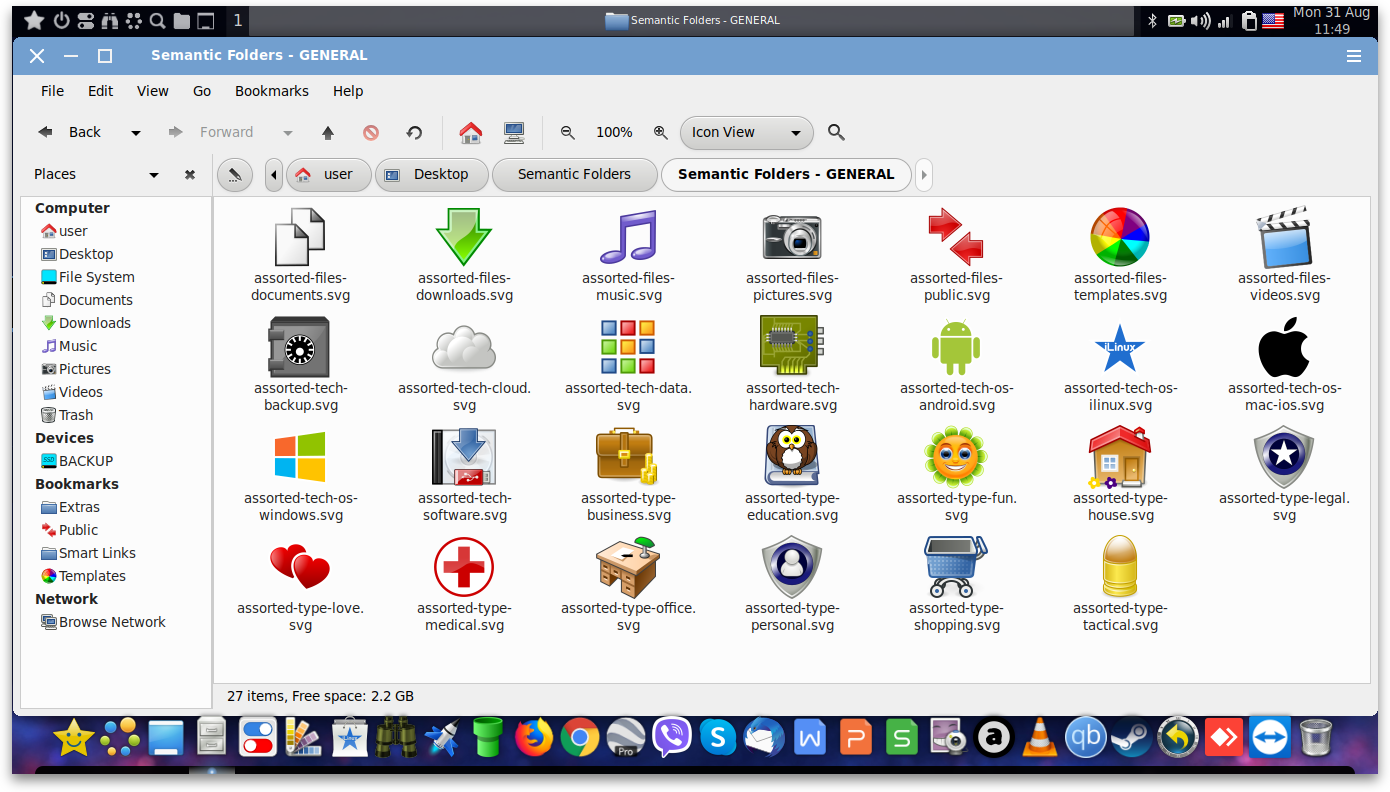Select assorted-tech-software.svg icon

[464, 457]
